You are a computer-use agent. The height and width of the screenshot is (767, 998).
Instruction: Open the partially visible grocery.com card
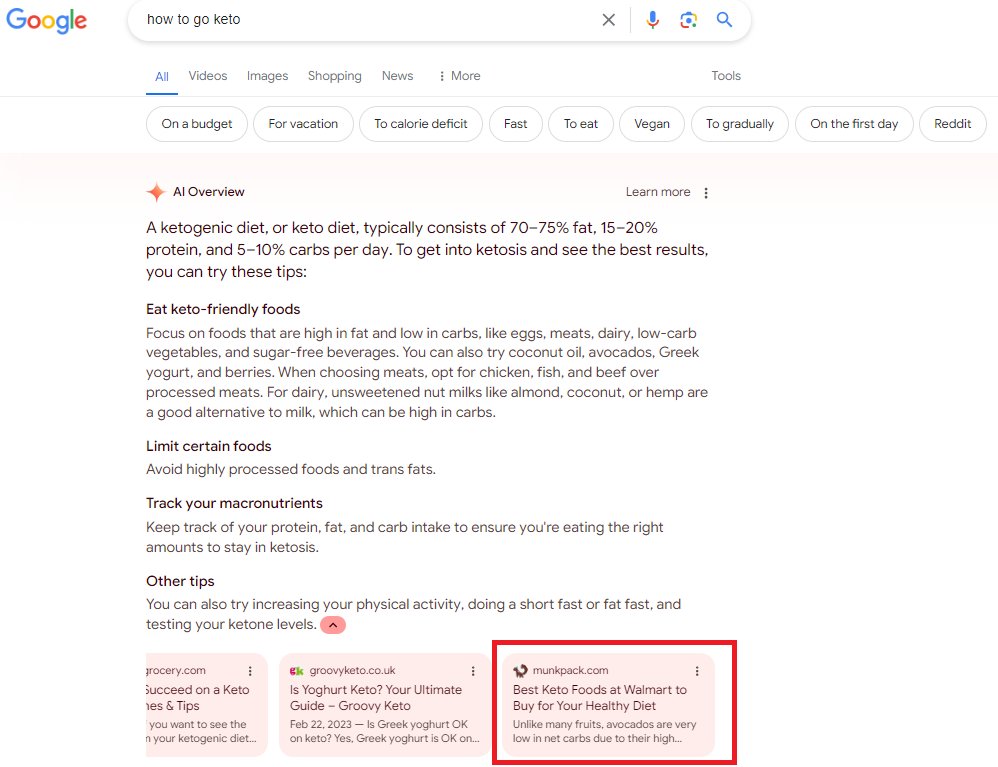click(207, 705)
